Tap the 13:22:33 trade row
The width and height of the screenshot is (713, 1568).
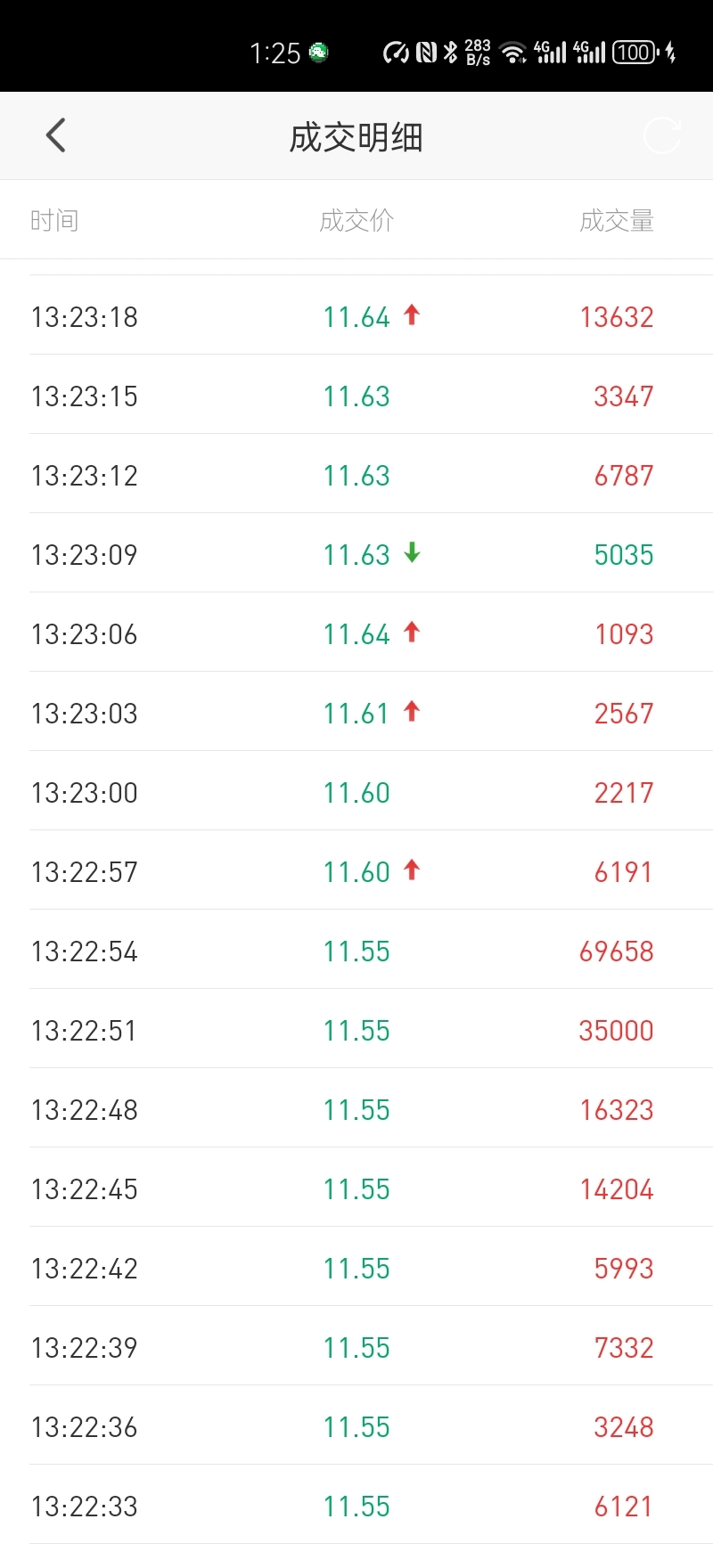[x=356, y=1505]
